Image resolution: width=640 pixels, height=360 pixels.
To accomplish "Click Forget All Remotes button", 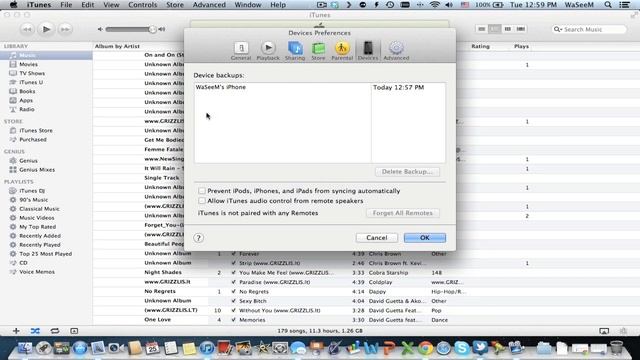I will tap(402, 213).
